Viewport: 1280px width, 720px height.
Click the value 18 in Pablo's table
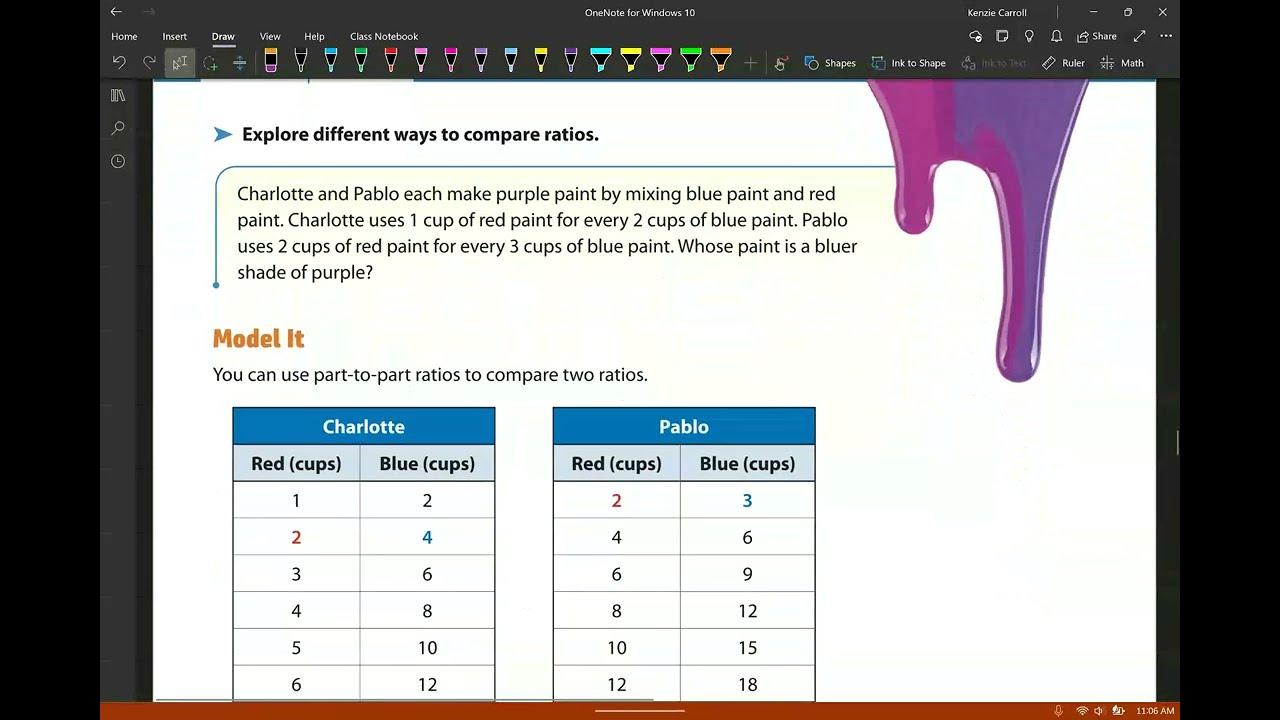[747, 685]
